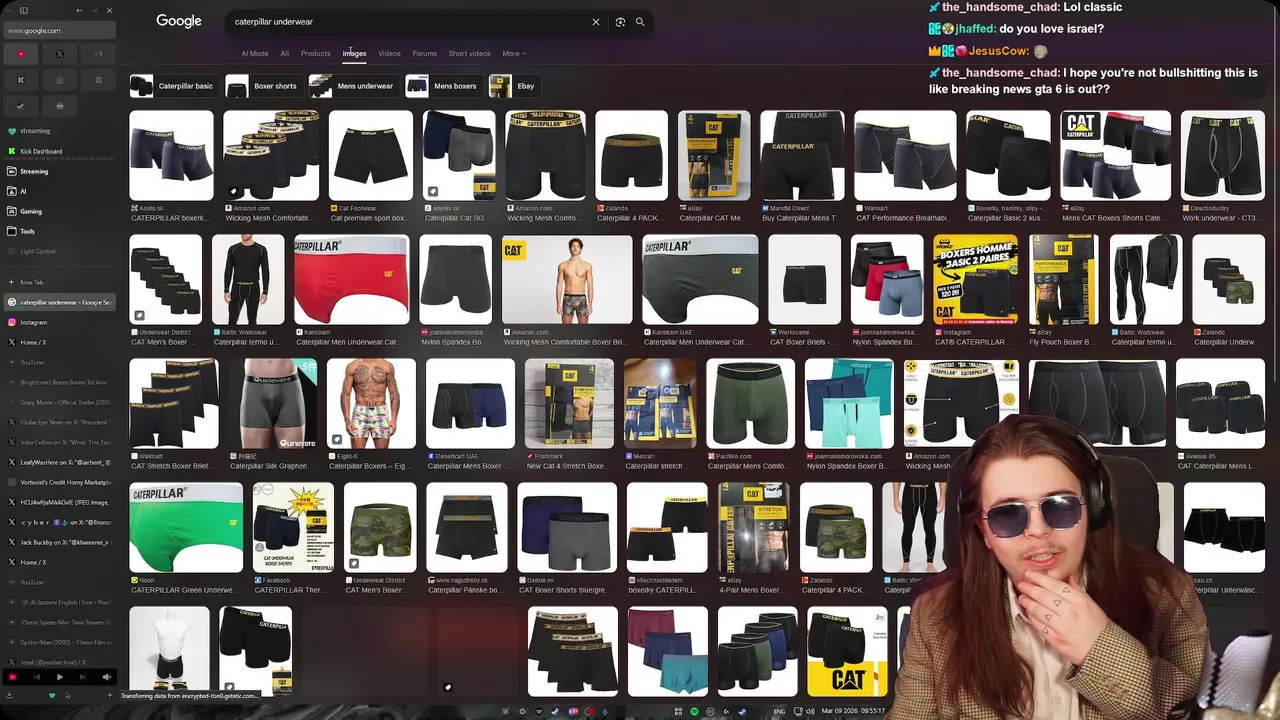Viewport: 1280px width, 720px height.
Task: Open the Kick Dashboard sidebar item
Action: click(59, 151)
